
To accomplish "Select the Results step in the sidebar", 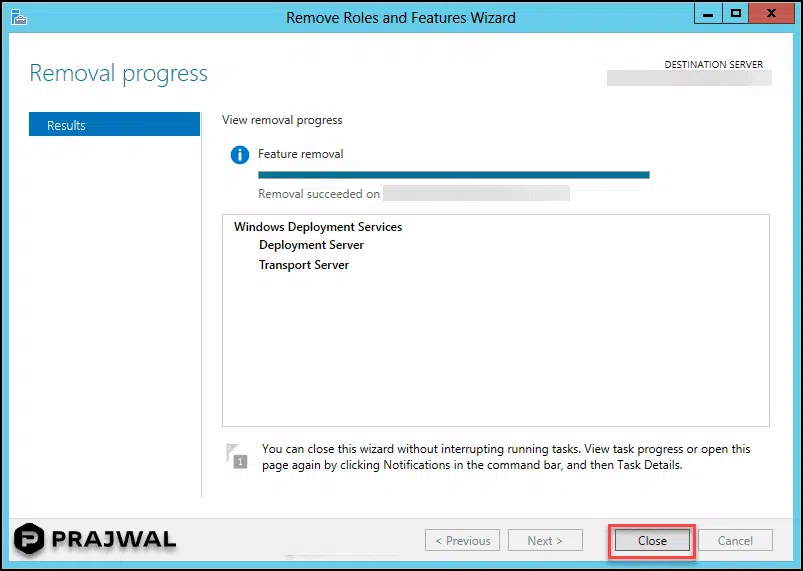I will click(x=114, y=125).
